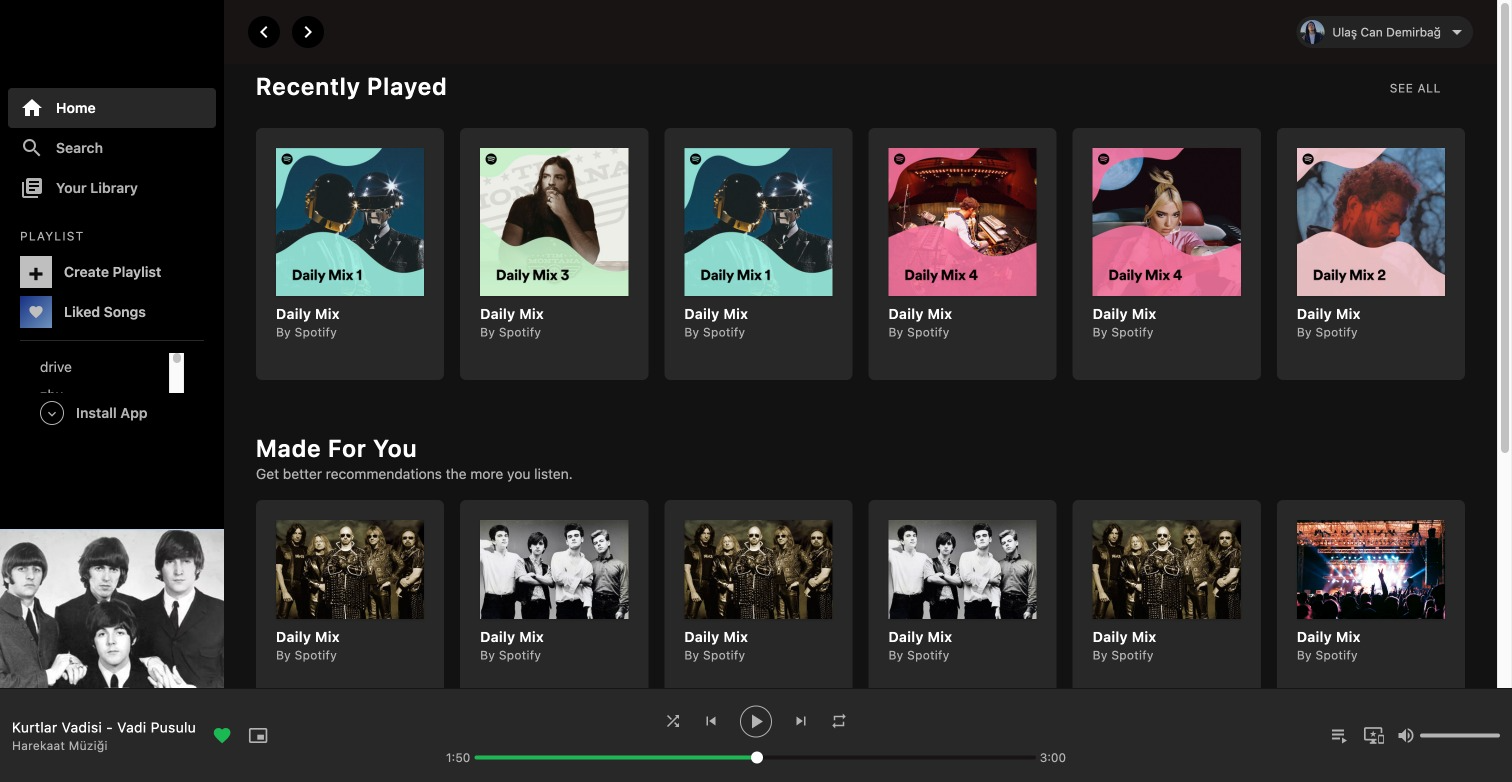The image size is (1512, 782).
Task: Mute the volume with the speaker icon
Action: (1405, 736)
